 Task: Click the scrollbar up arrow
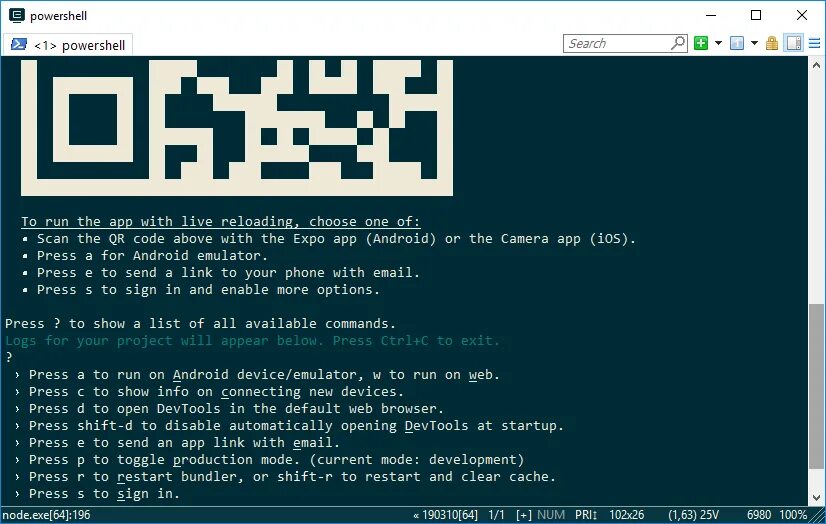[817, 65]
